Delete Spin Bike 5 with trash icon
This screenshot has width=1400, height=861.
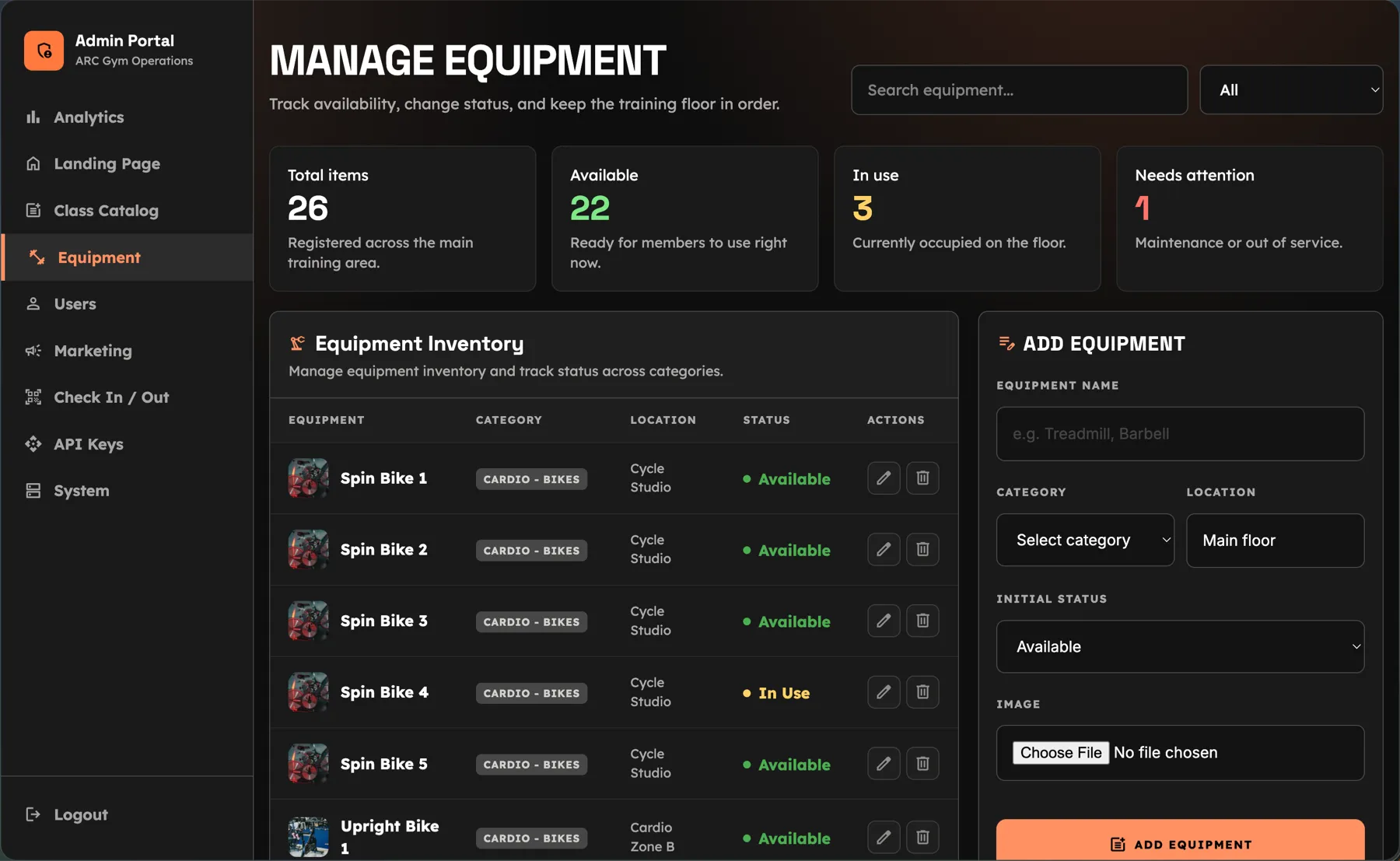click(922, 763)
